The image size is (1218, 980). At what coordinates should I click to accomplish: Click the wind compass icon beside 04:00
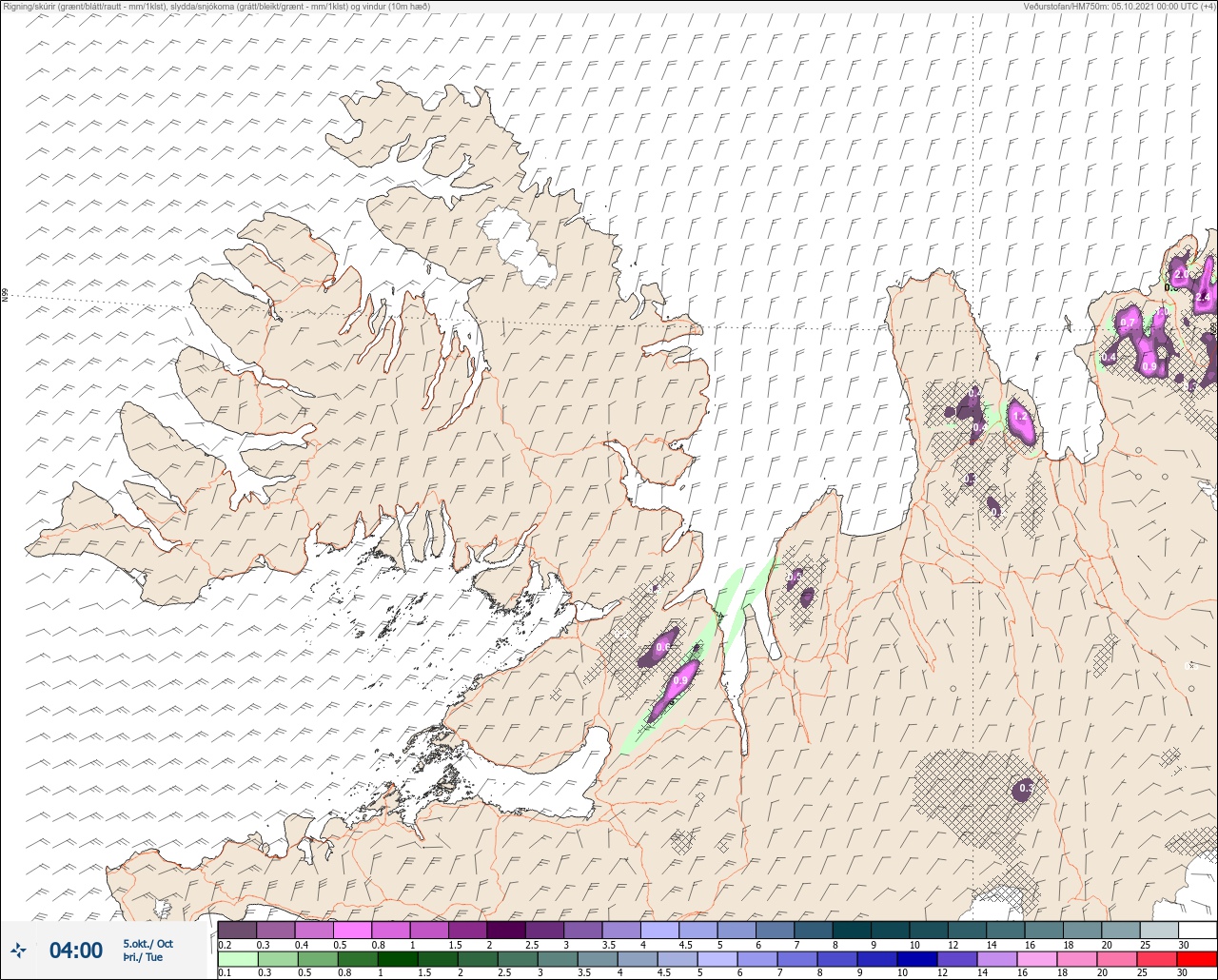[18, 950]
